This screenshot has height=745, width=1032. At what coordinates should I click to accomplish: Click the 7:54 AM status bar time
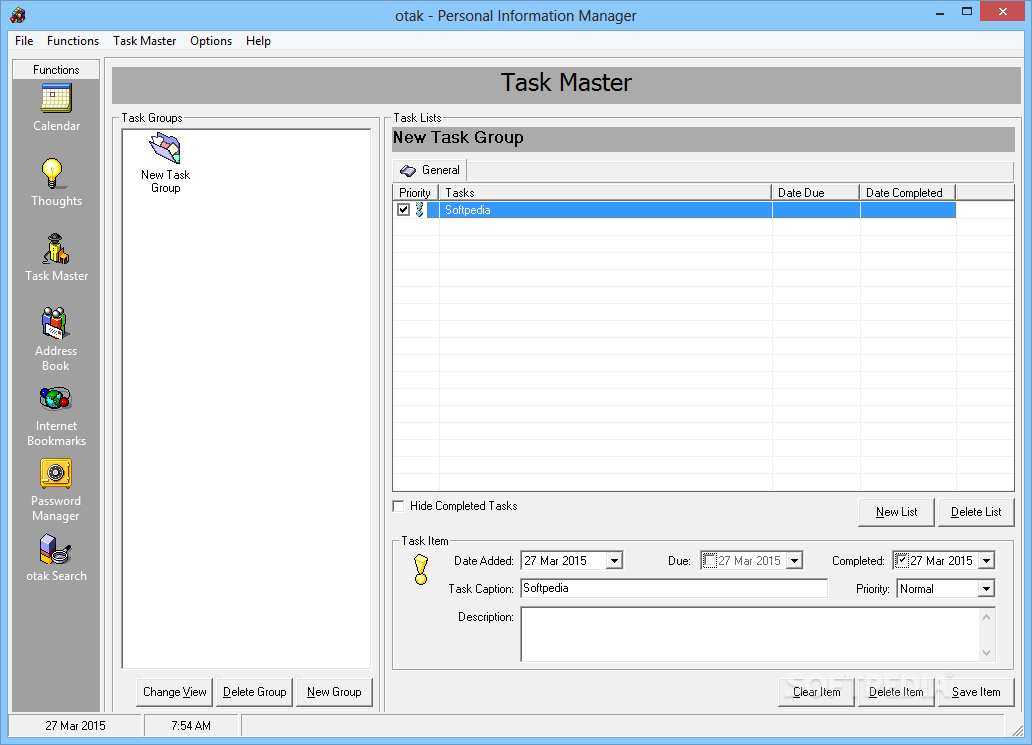[191, 726]
